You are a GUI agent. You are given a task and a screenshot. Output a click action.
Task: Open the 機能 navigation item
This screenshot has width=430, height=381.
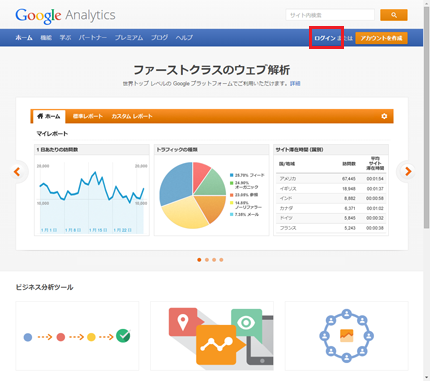pos(46,38)
